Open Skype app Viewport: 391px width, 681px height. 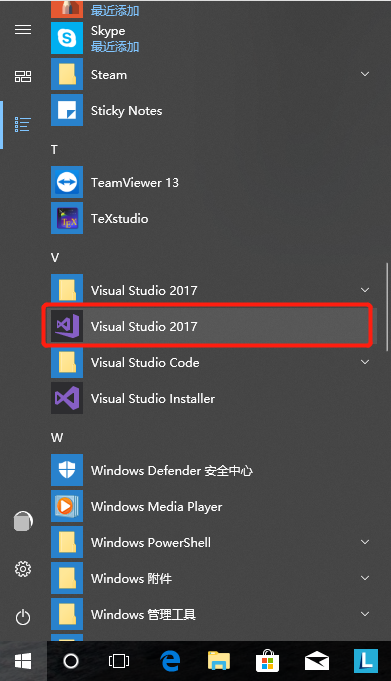pos(207,38)
